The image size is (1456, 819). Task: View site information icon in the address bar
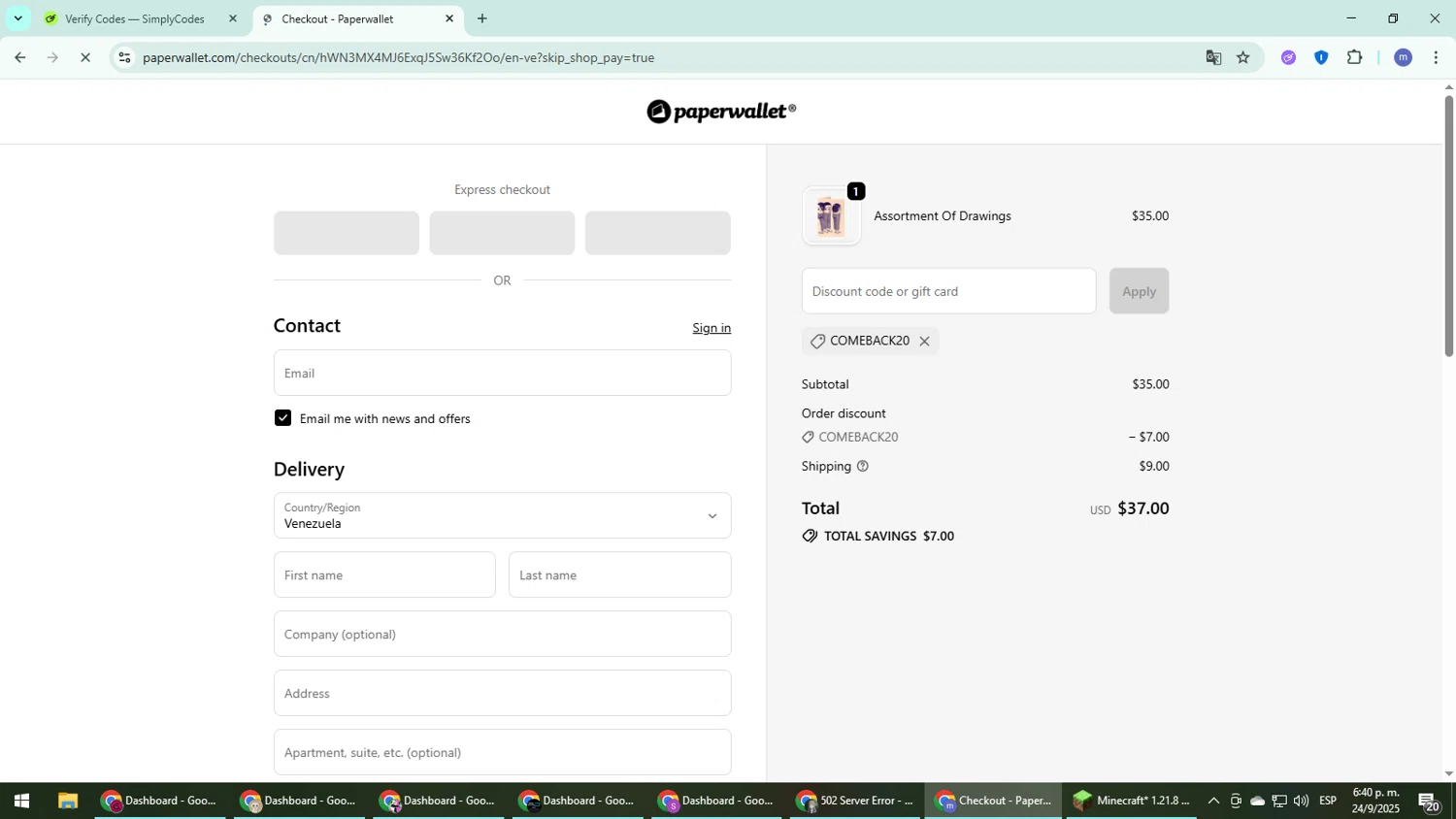tap(124, 58)
